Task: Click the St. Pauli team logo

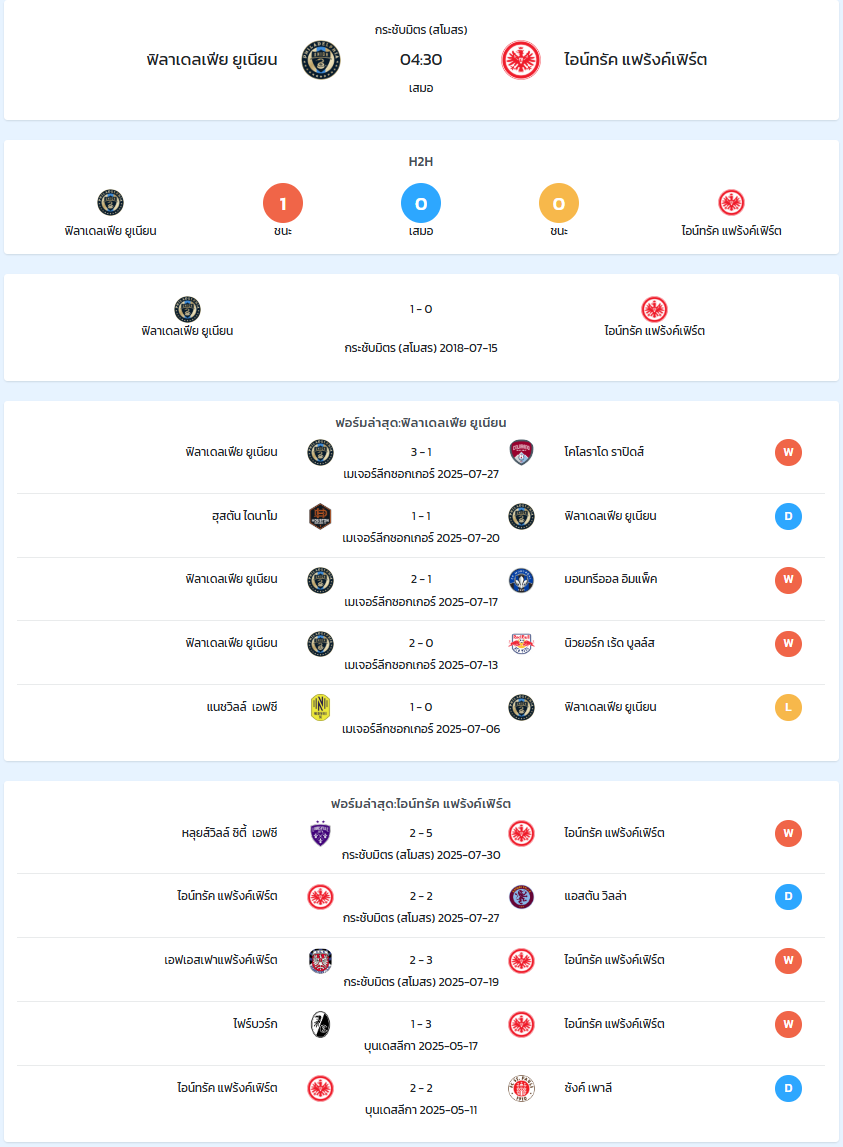Action: [x=521, y=1088]
